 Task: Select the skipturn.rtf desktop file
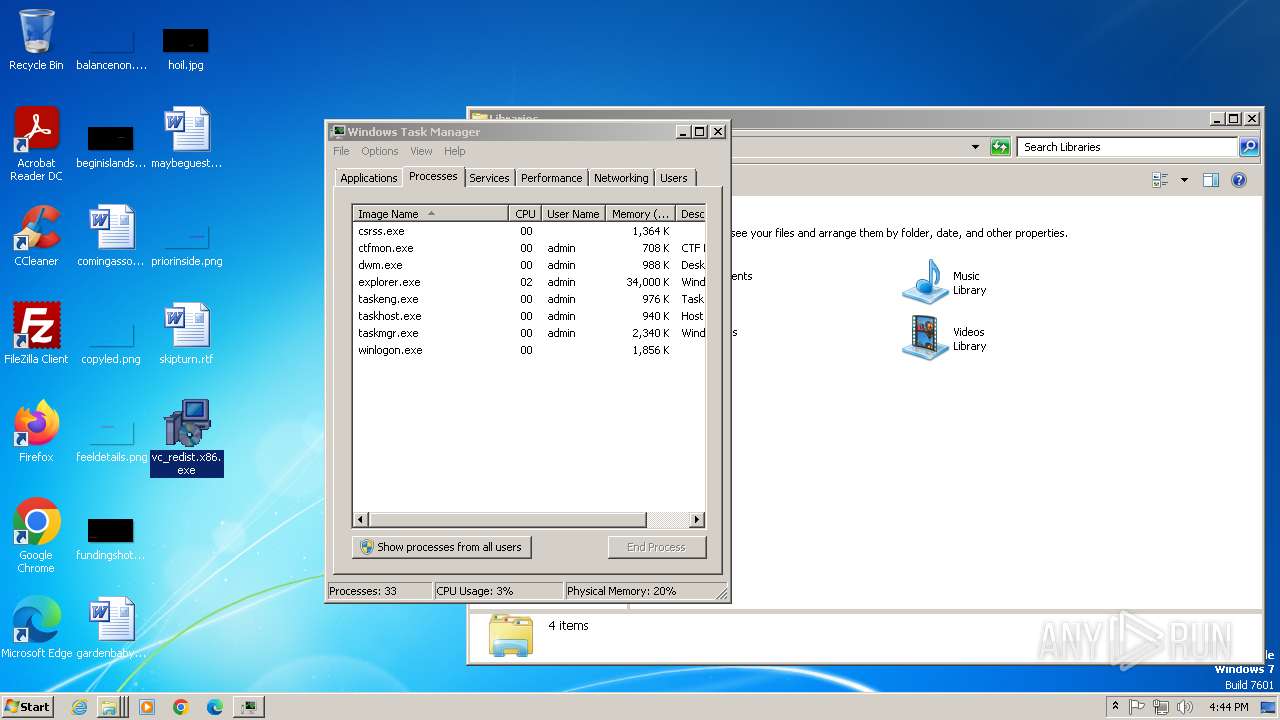click(186, 334)
